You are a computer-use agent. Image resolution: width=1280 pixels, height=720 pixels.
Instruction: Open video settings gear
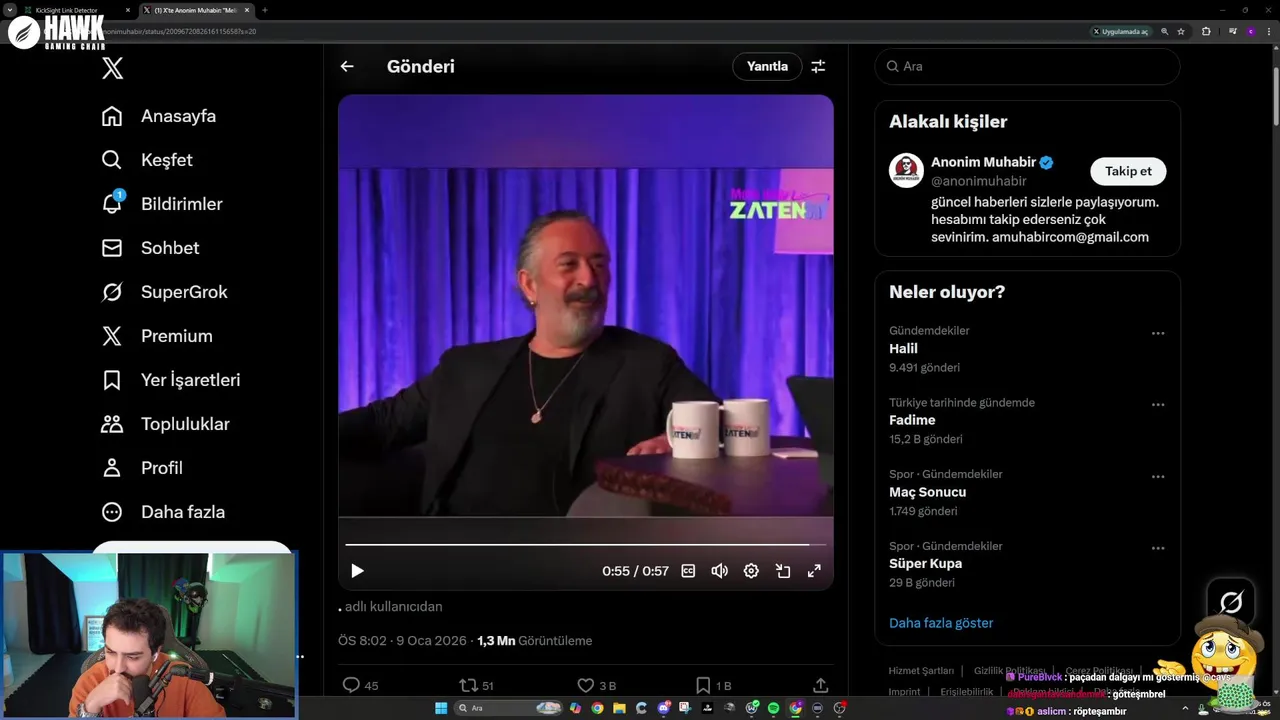tap(751, 571)
